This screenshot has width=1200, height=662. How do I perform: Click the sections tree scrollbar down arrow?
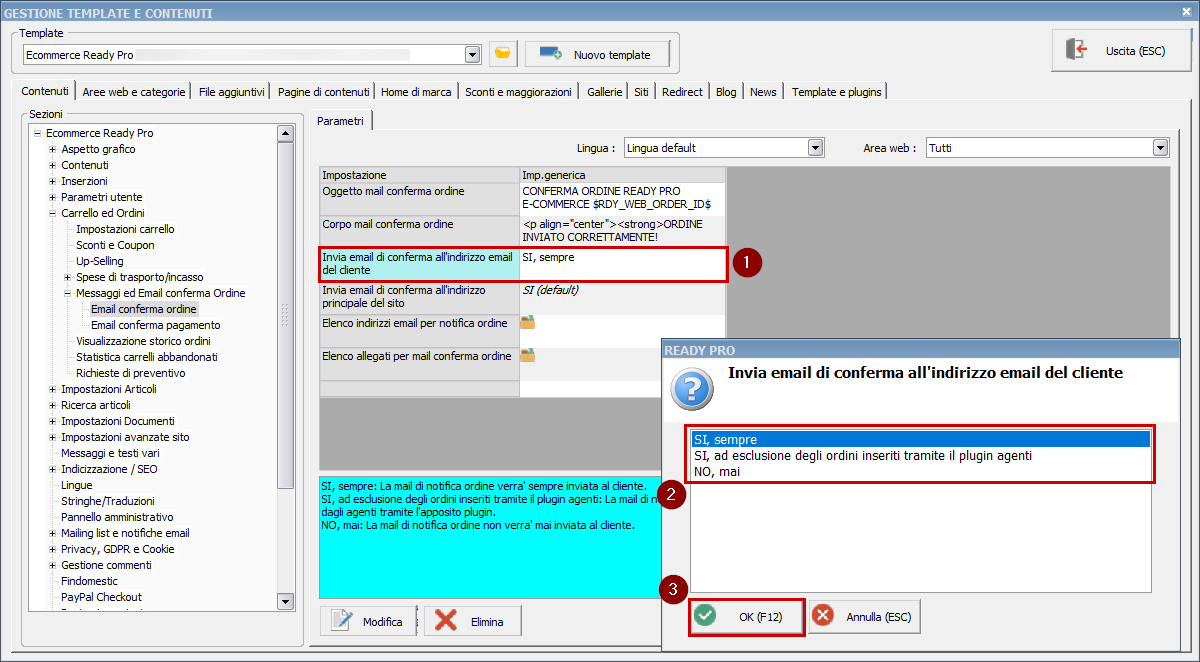285,601
